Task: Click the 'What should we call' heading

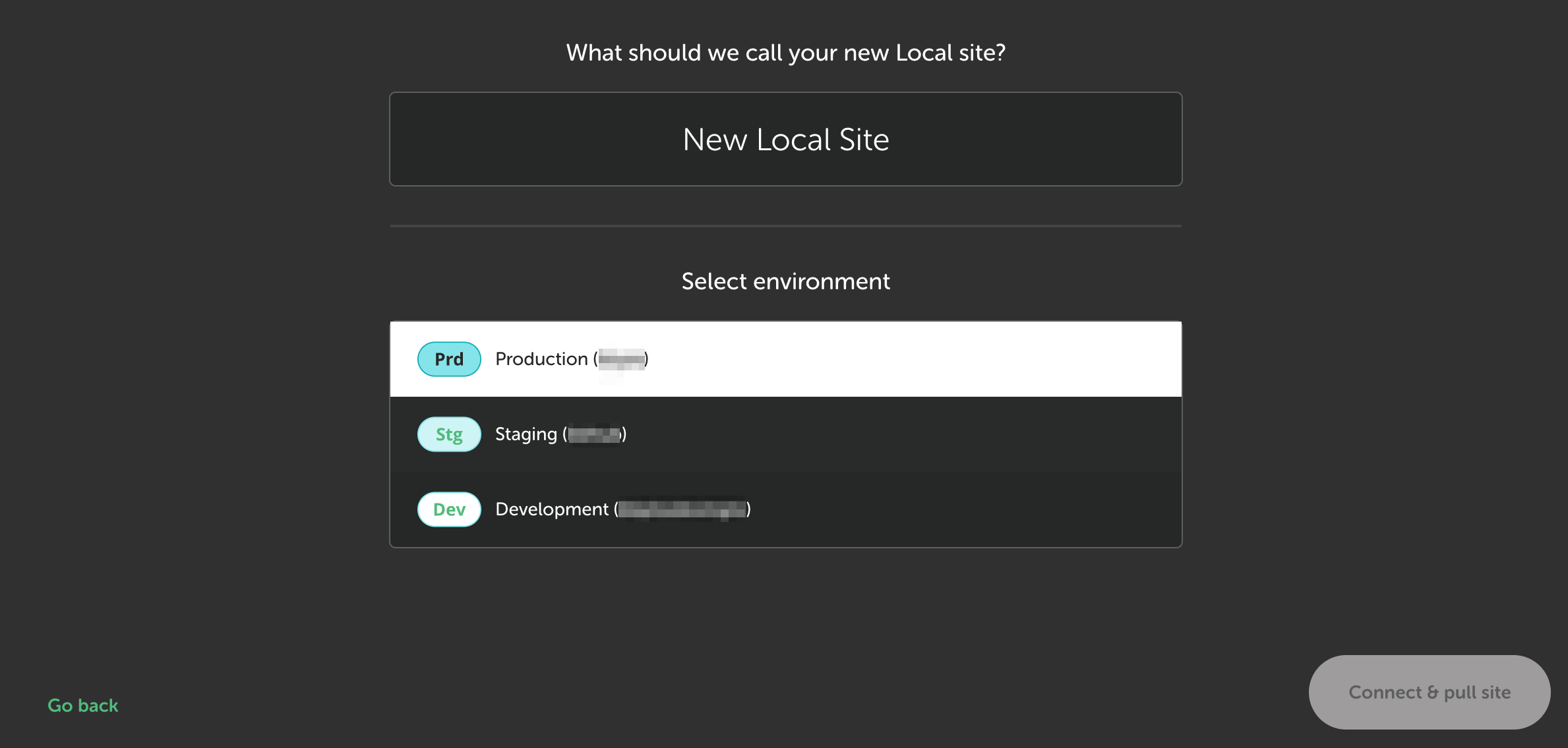Action: pyautogui.click(x=785, y=53)
